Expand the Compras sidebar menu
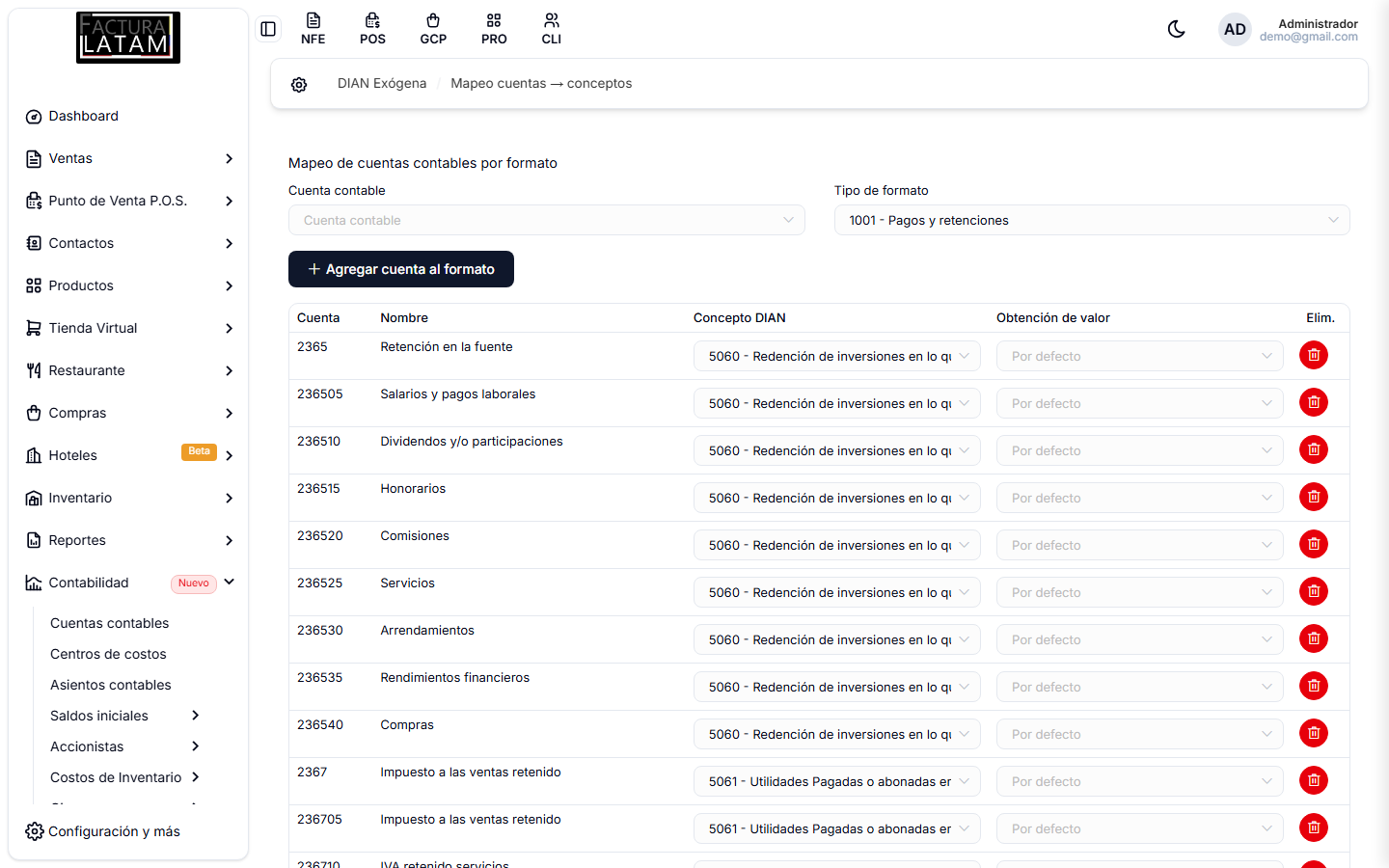1389x868 pixels. 128,413
